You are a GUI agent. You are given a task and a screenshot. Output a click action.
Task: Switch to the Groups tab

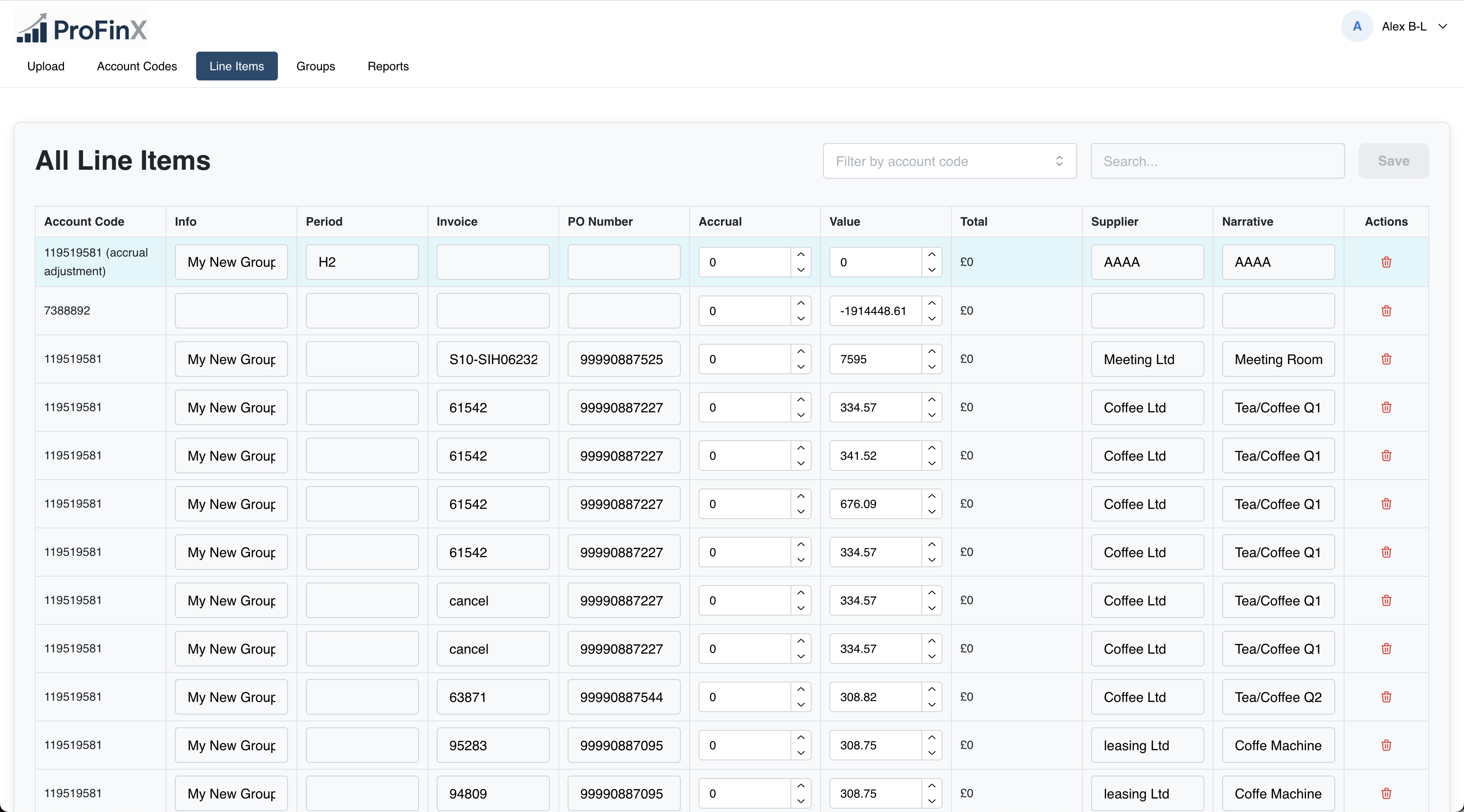(x=316, y=66)
